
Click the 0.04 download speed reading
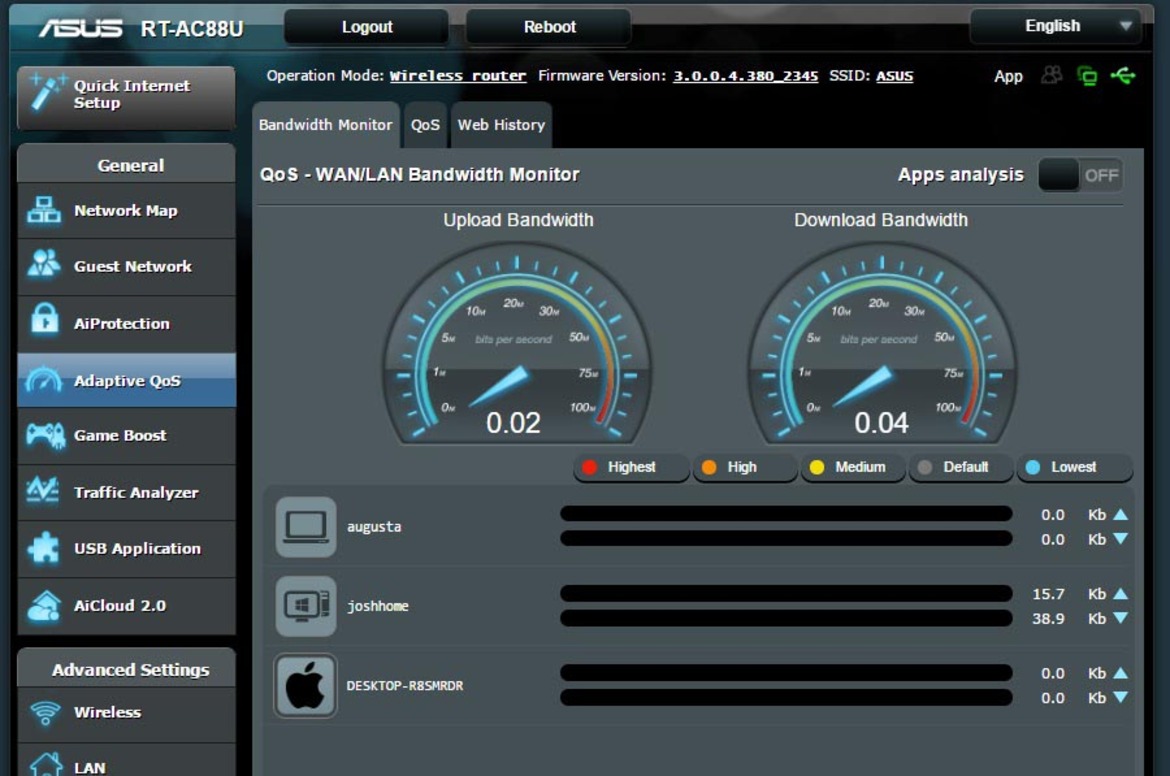(x=881, y=423)
